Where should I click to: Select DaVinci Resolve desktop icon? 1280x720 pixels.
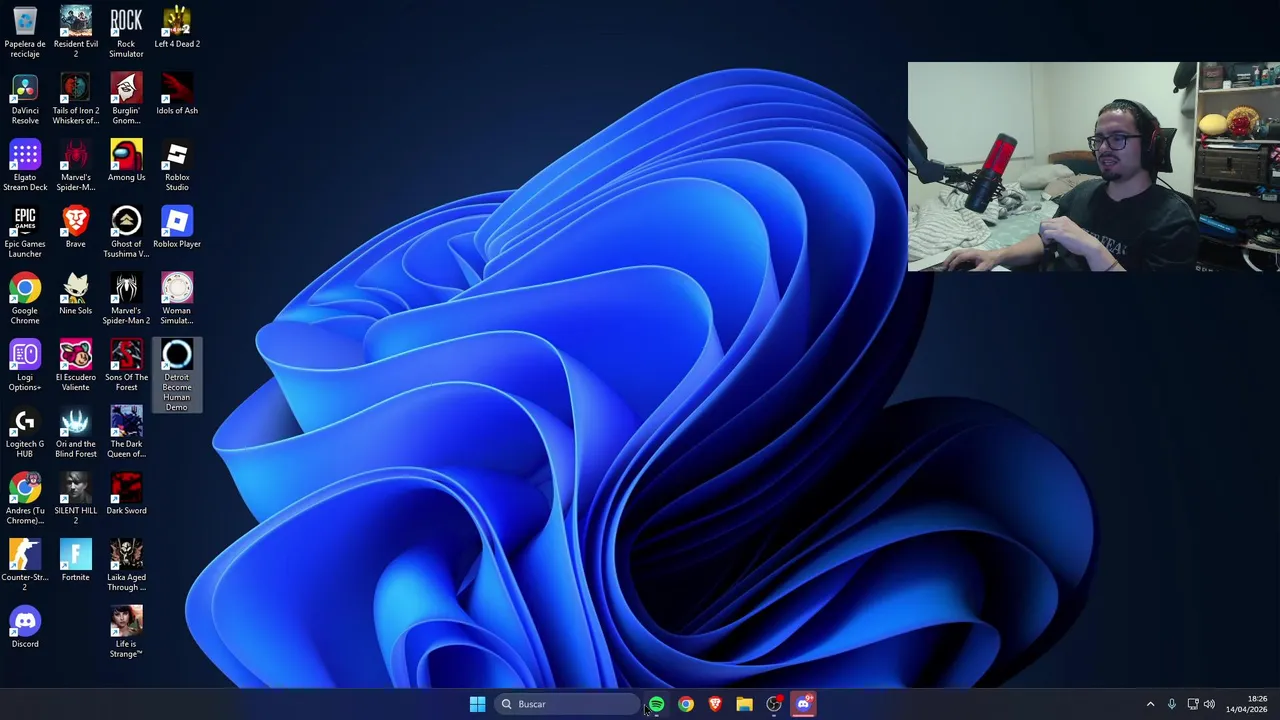(25, 98)
